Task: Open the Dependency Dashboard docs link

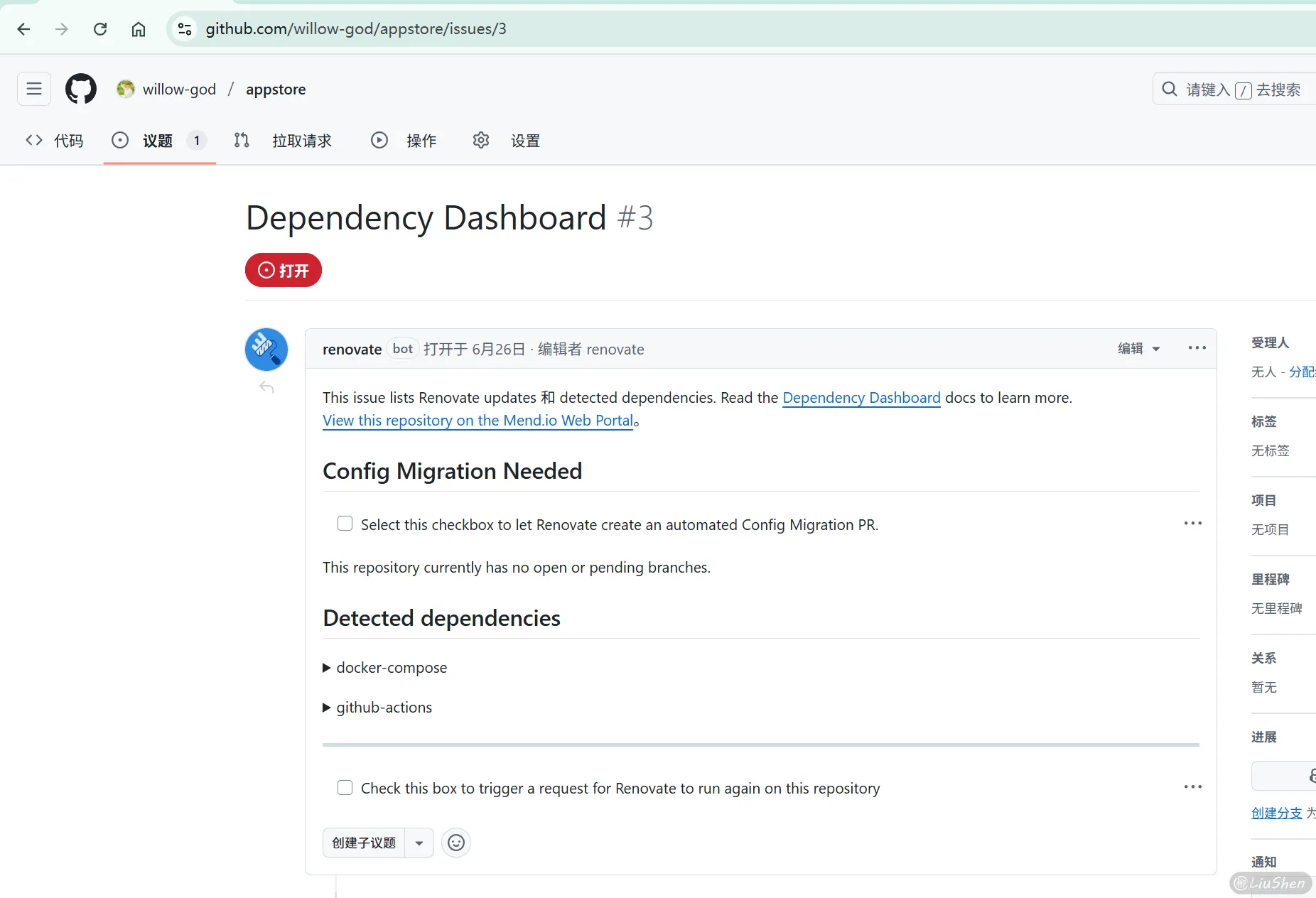Action: pos(861,398)
